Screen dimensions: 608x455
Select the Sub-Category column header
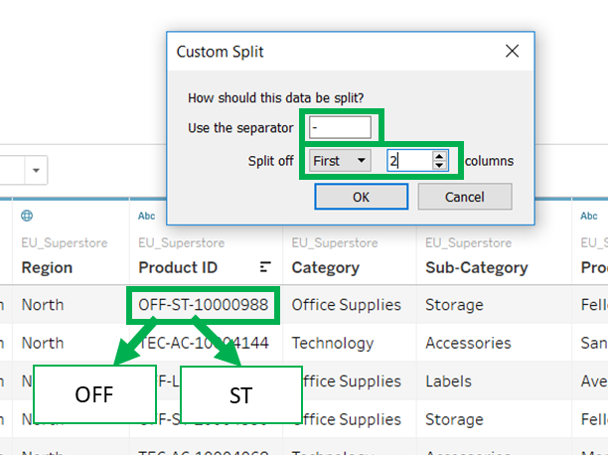pyautogui.click(x=476, y=268)
